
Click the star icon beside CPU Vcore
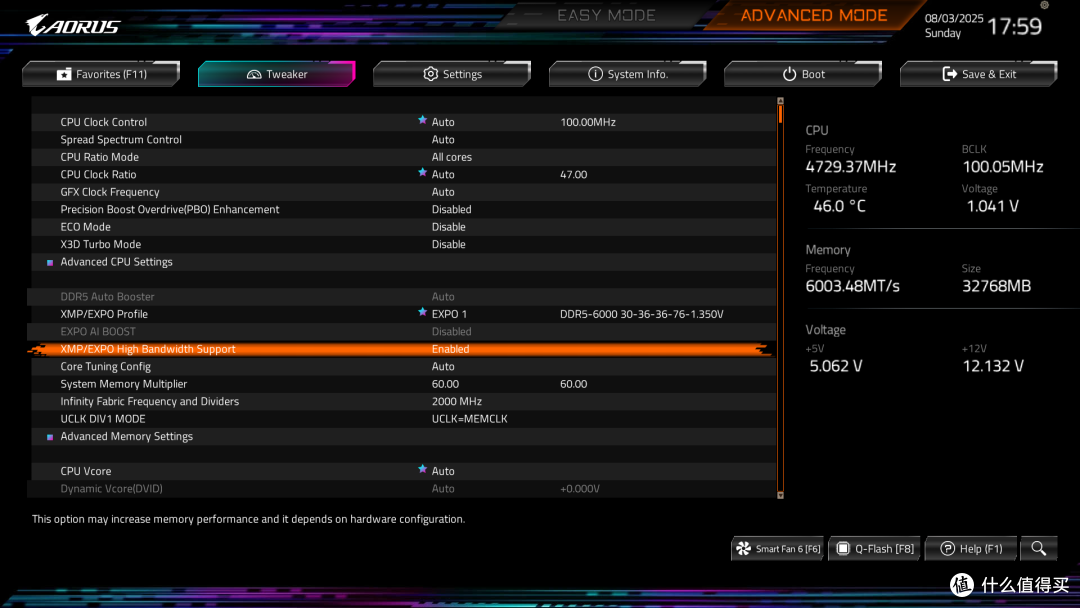(x=422, y=470)
